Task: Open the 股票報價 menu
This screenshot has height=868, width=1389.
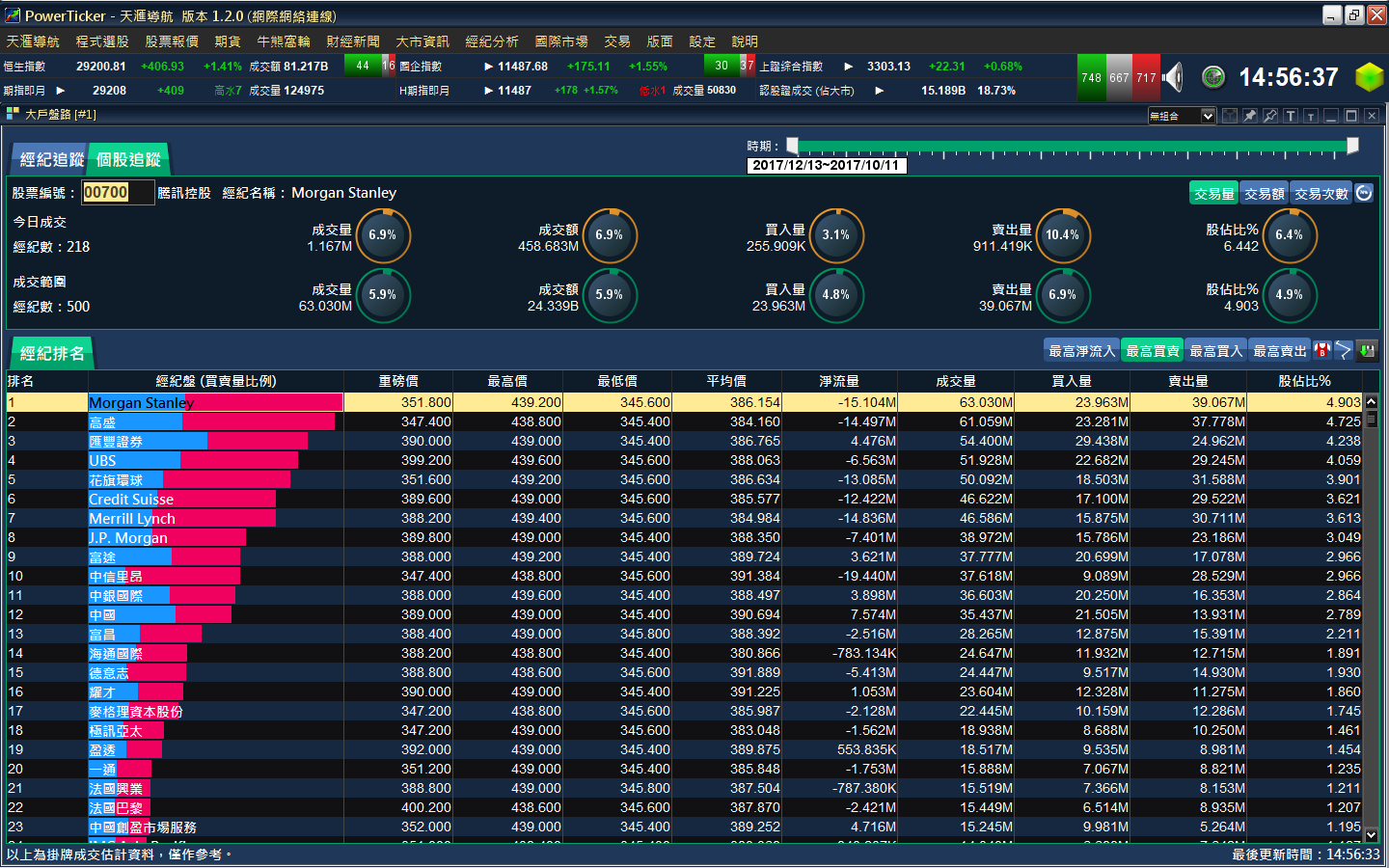Action: [x=172, y=41]
